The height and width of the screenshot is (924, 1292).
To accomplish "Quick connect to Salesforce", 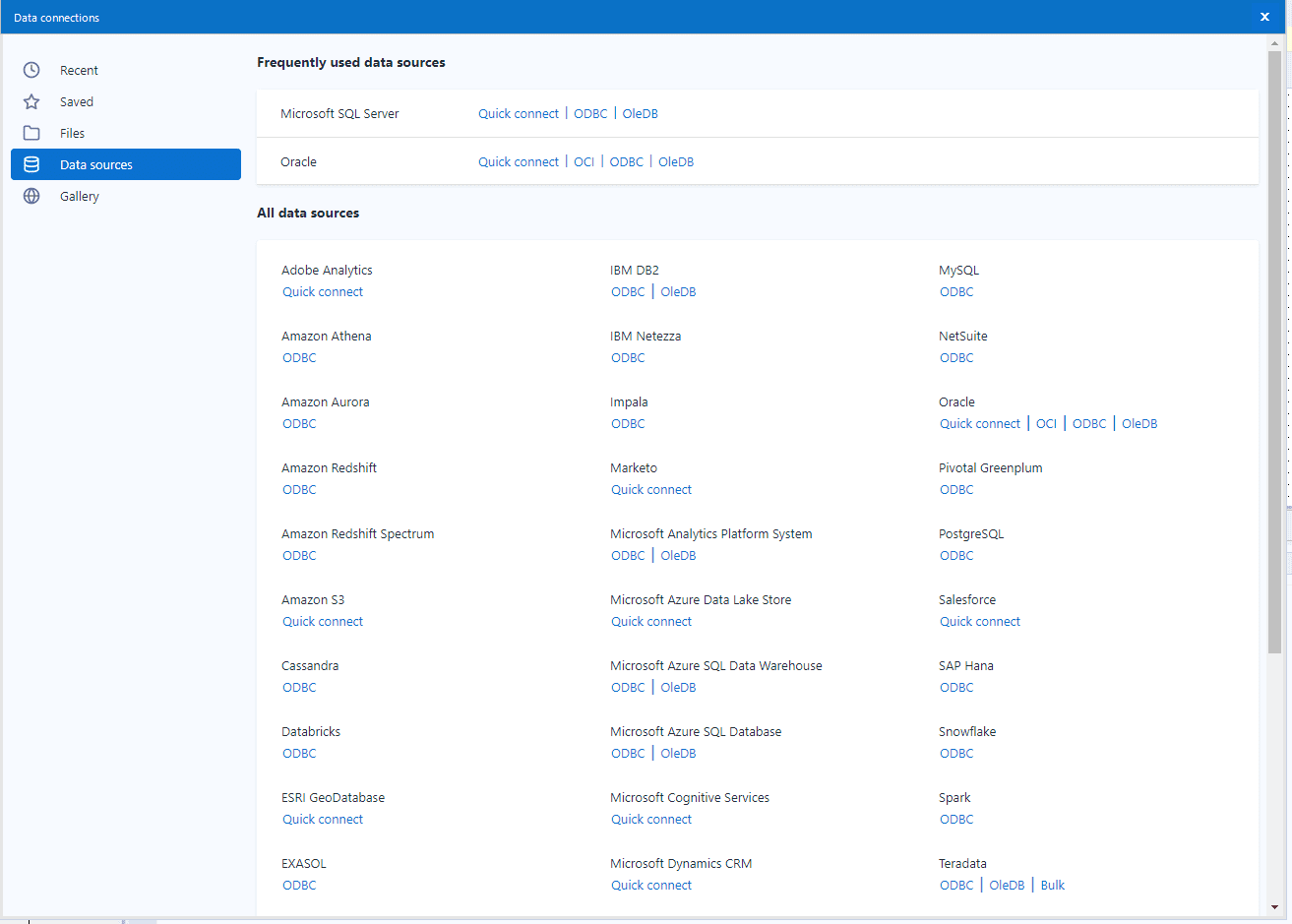I will point(979,621).
